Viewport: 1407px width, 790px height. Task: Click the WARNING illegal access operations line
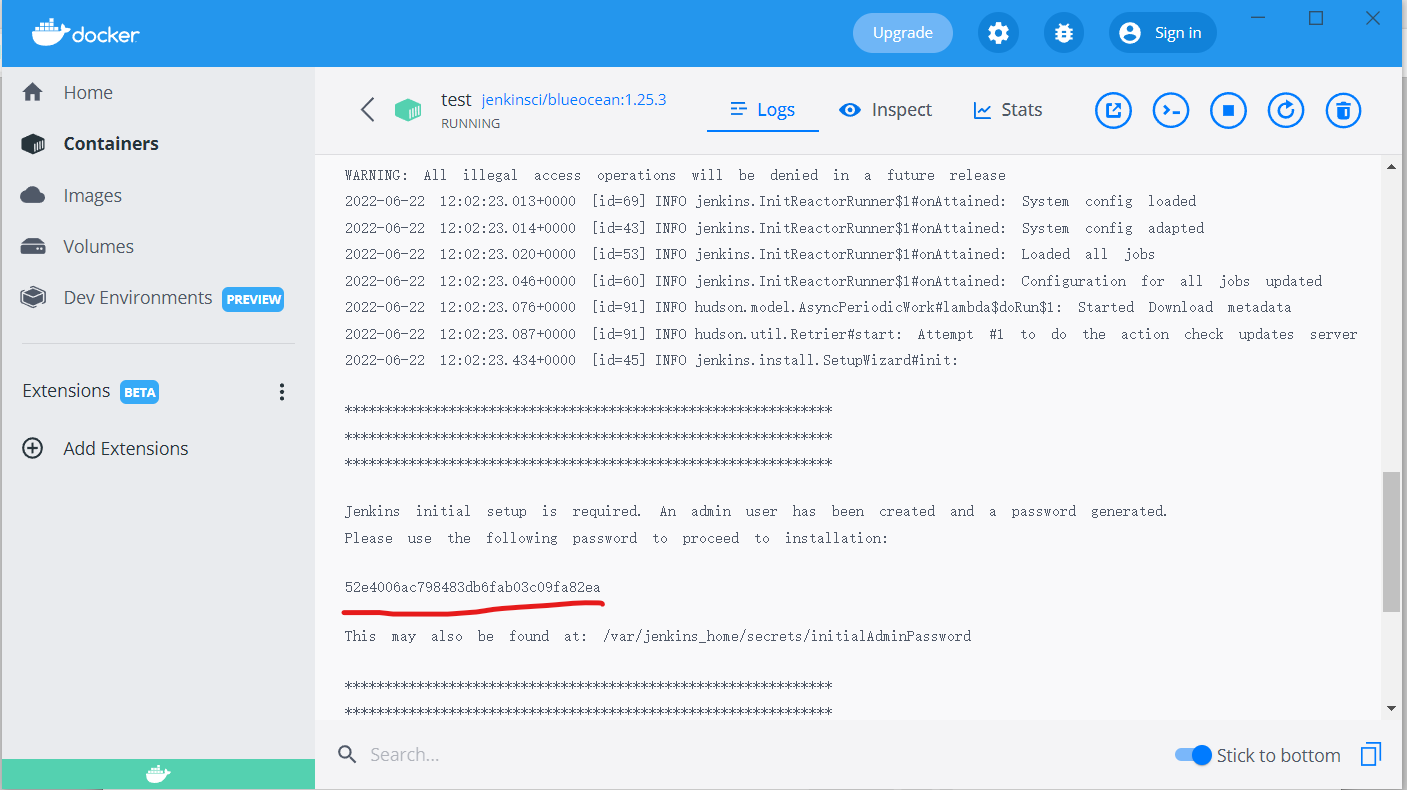coord(675,175)
